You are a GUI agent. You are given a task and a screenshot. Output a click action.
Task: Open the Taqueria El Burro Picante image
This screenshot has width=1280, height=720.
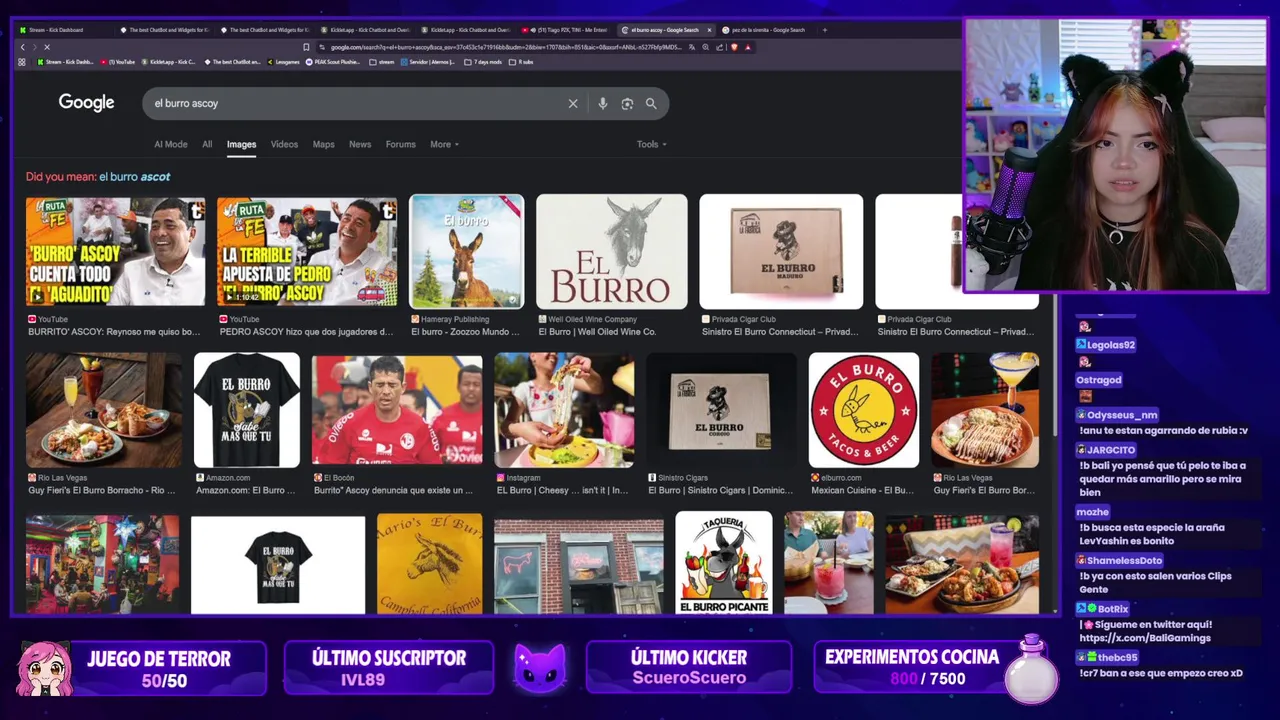point(724,563)
